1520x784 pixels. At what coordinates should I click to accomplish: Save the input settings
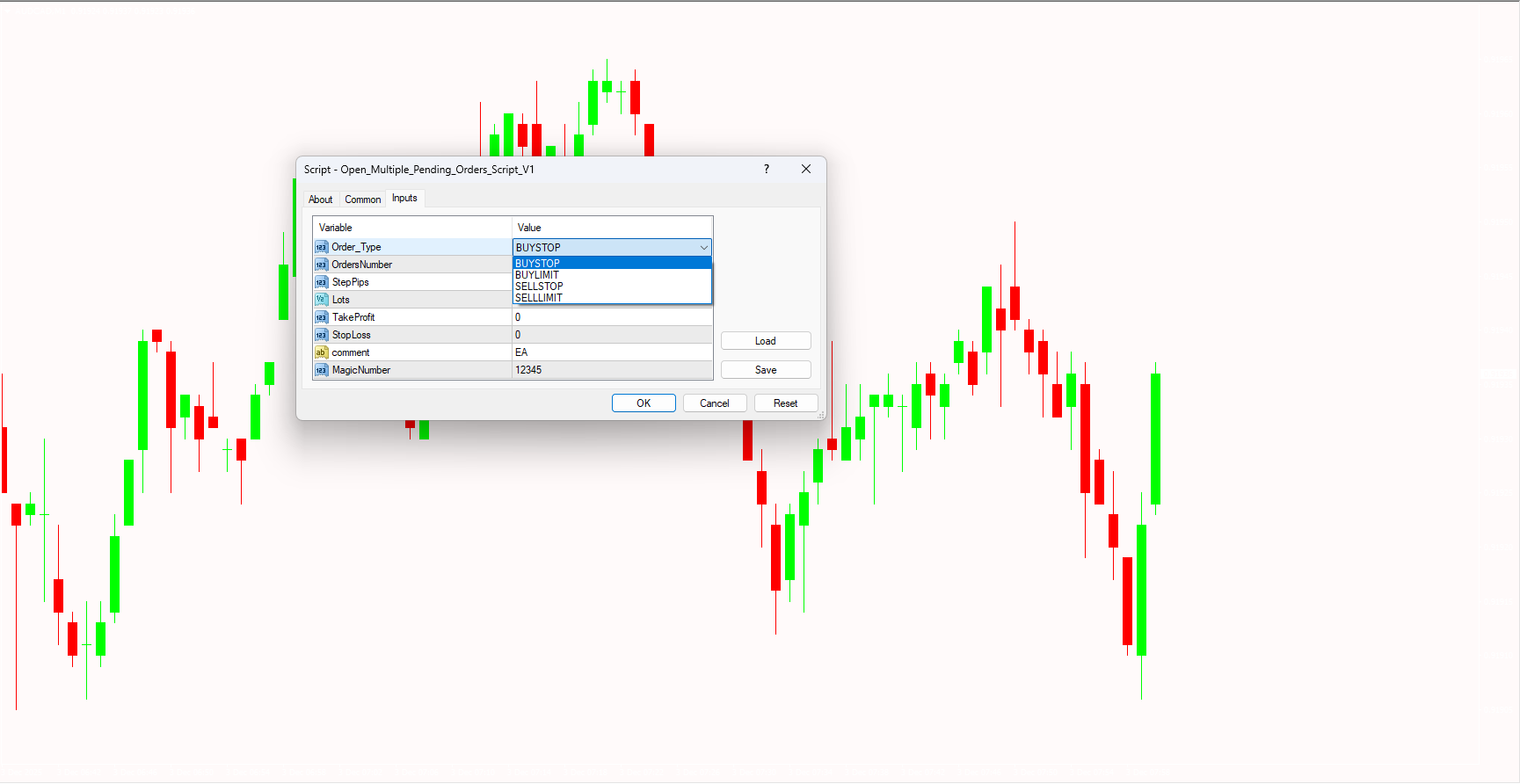pos(765,370)
